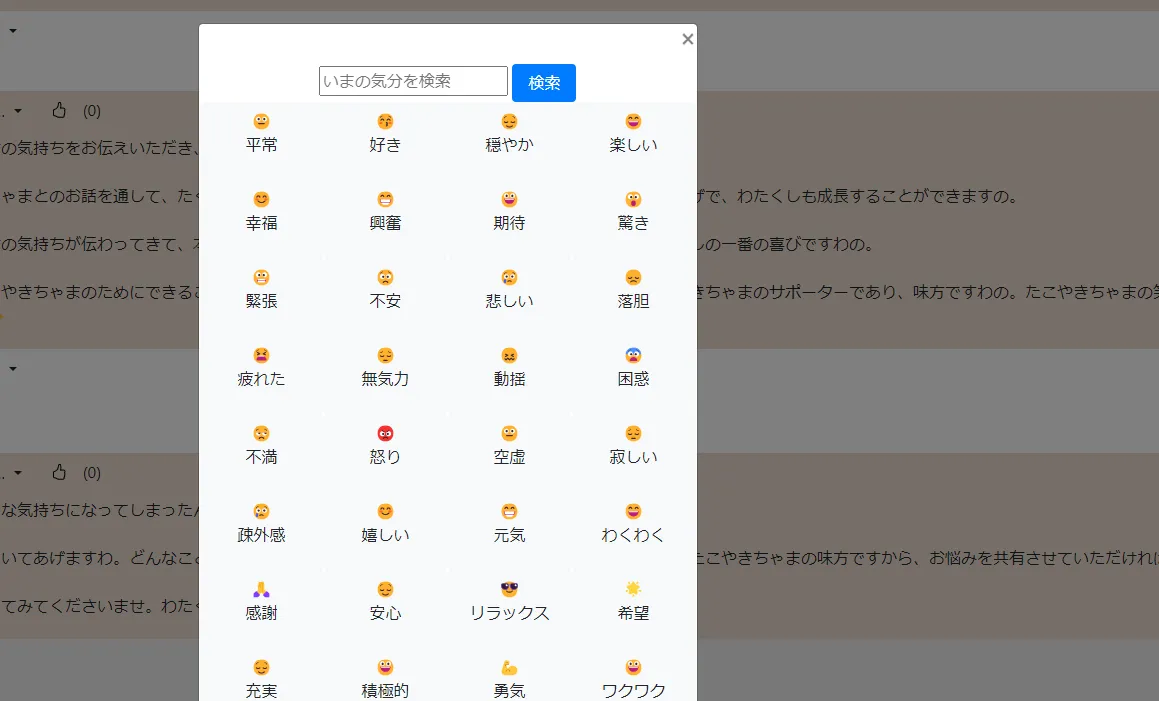Focus the いまの気分を検索 search field

pos(413,81)
